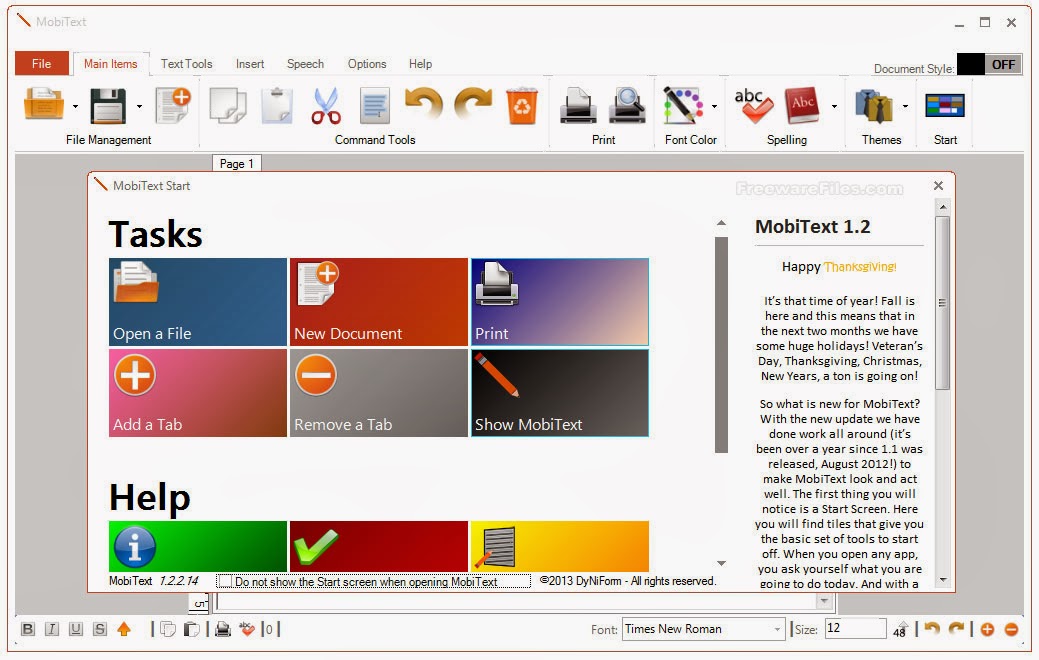Image resolution: width=1039 pixels, height=660 pixels.
Task: Select the Page 1 document tab
Action: click(x=237, y=164)
